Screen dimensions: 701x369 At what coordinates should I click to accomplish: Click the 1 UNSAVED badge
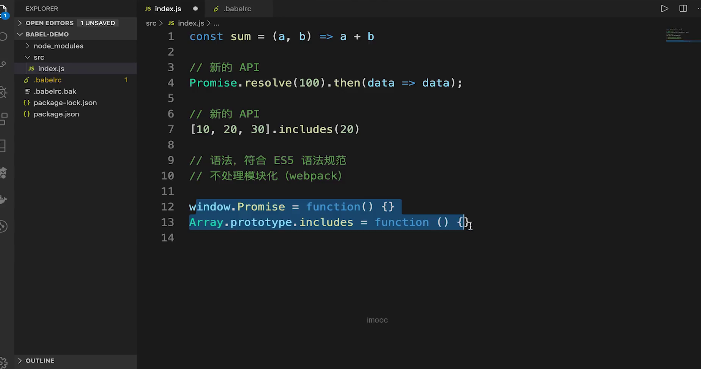pos(98,23)
